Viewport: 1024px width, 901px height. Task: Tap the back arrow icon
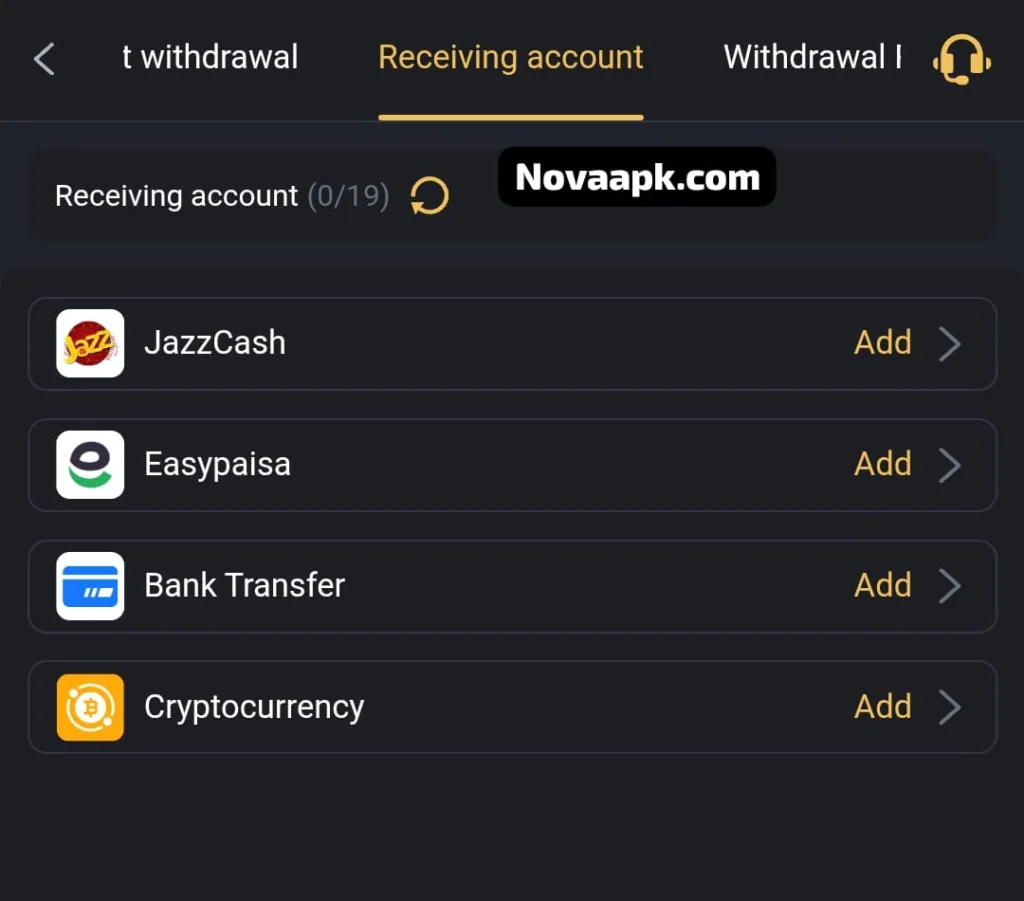click(44, 59)
